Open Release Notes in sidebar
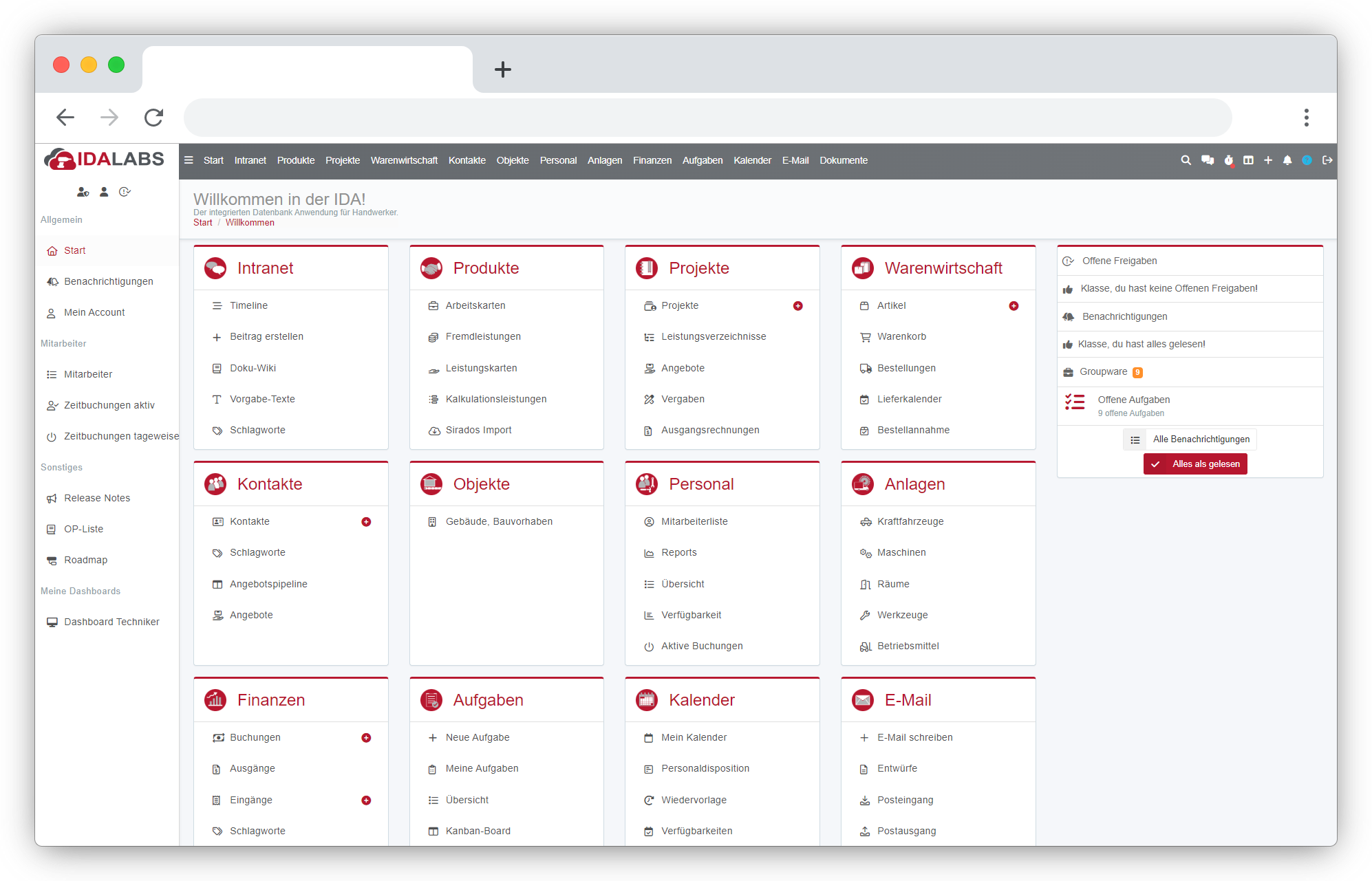The image size is (1372, 881). pyautogui.click(x=97, y=498)
